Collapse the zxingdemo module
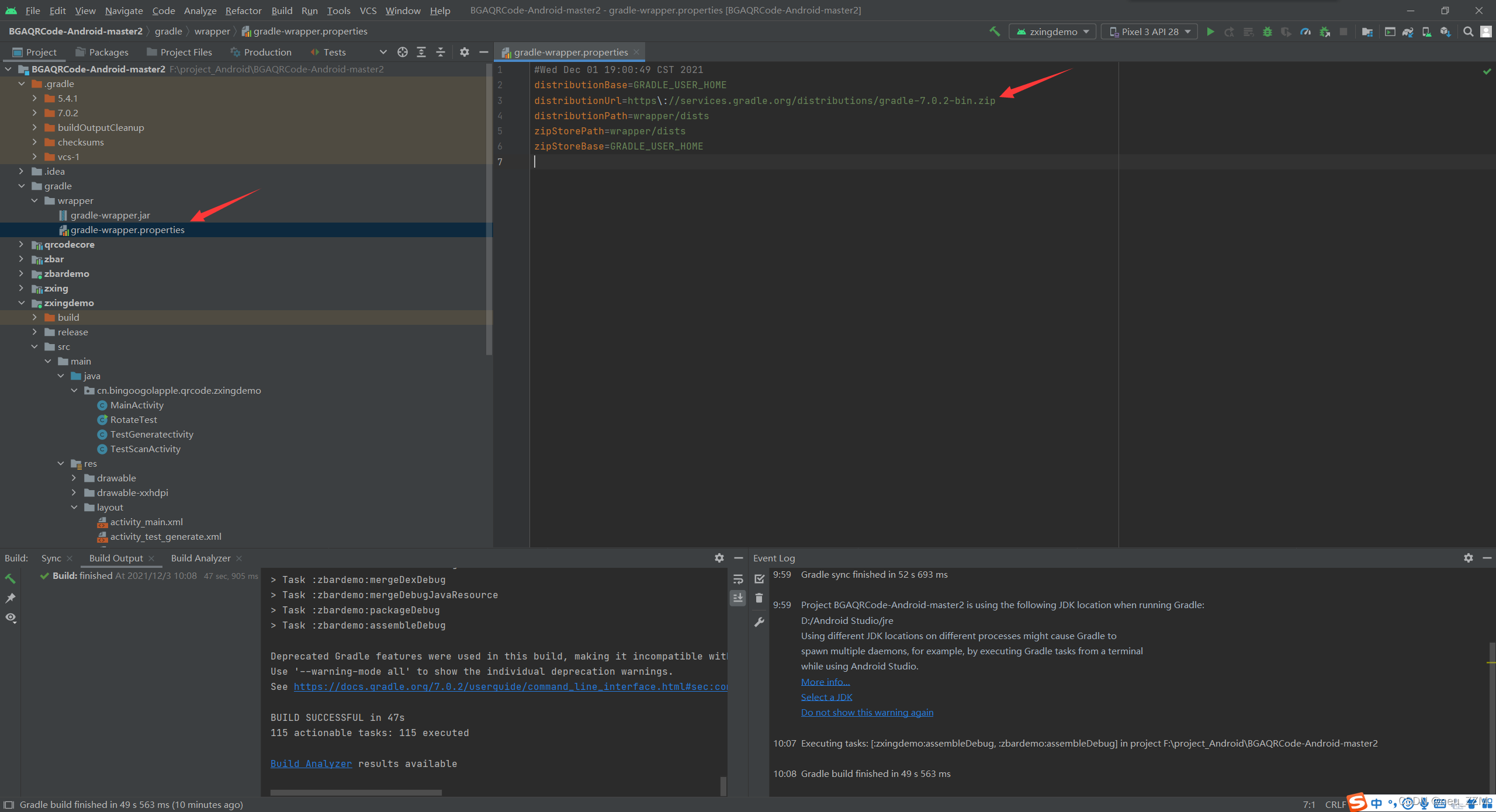Image resolution: width=1496 pixels, height=812 pixels. pos(22,303)
